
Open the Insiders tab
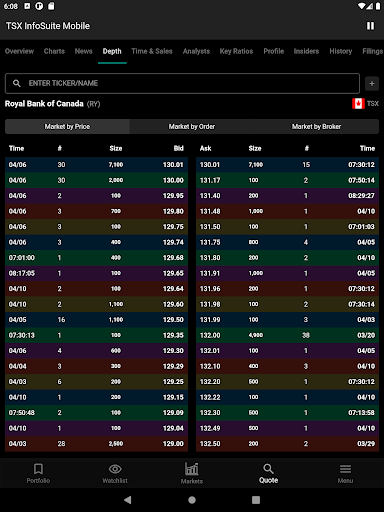tap(306, 51)
